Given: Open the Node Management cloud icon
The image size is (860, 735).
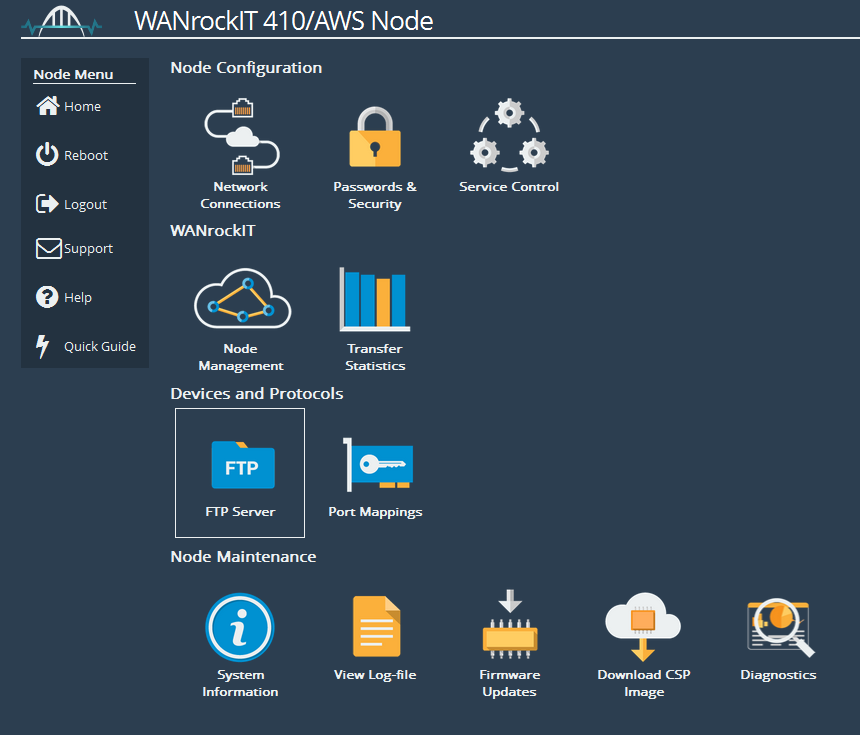Looking at the screenshot, I should click(x=242, y=298).
